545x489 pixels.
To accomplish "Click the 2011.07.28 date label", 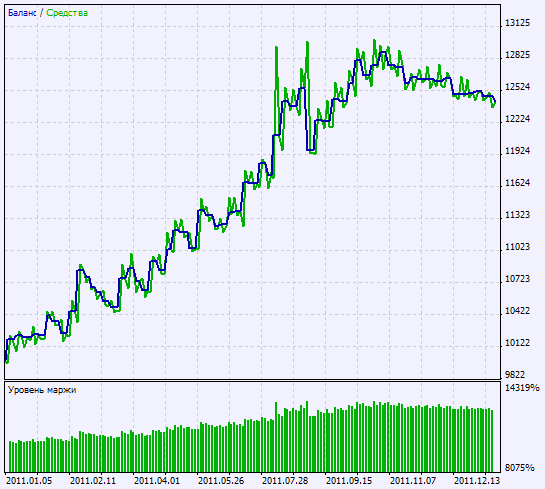I will [285, 481].
